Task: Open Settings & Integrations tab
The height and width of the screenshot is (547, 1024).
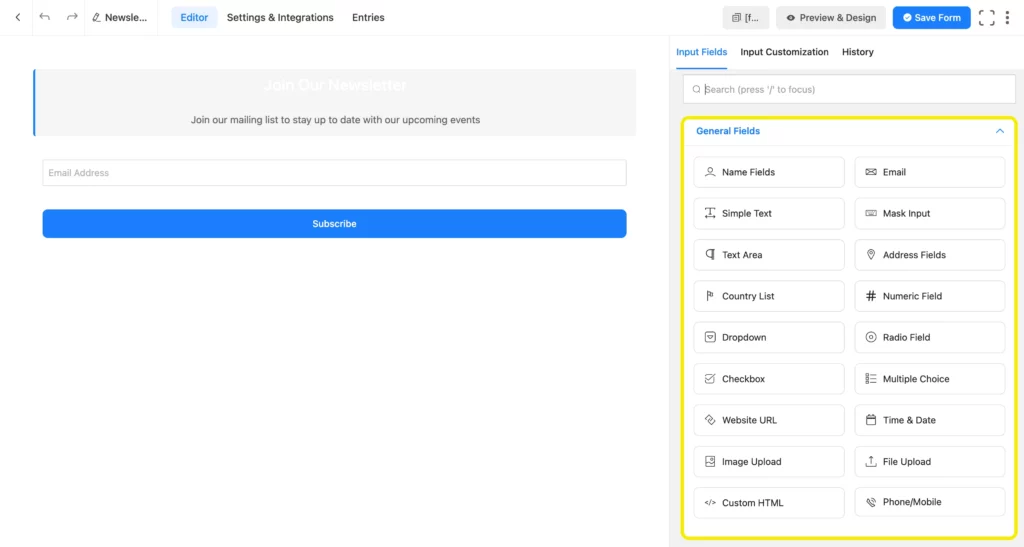Action: click(x=280, y=18)
